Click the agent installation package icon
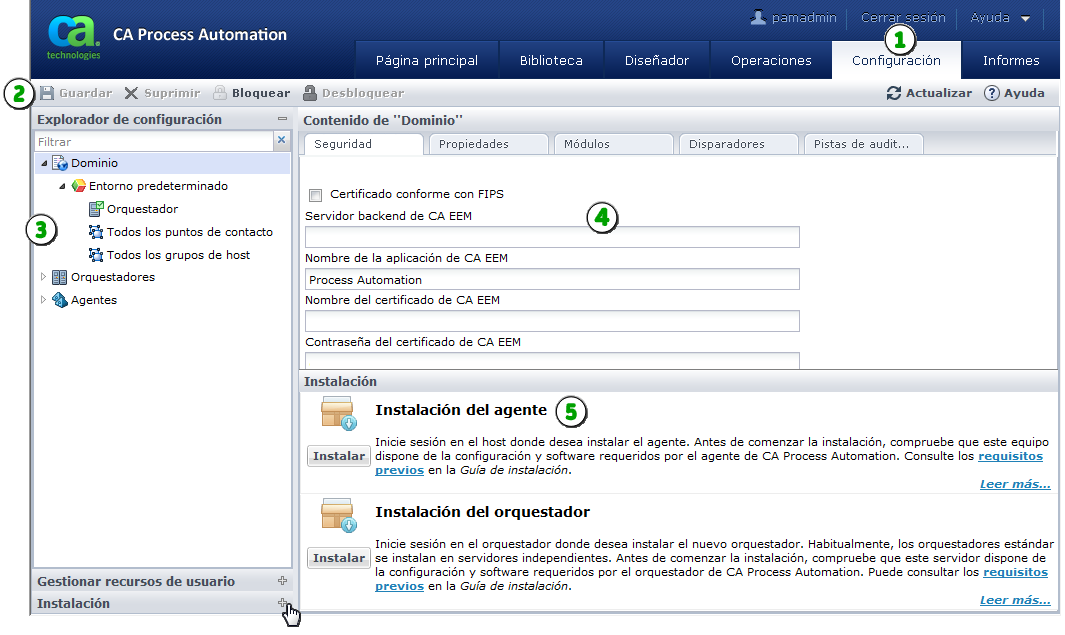The height and width of the screenshot is (635, 1065). click(340, 412)
